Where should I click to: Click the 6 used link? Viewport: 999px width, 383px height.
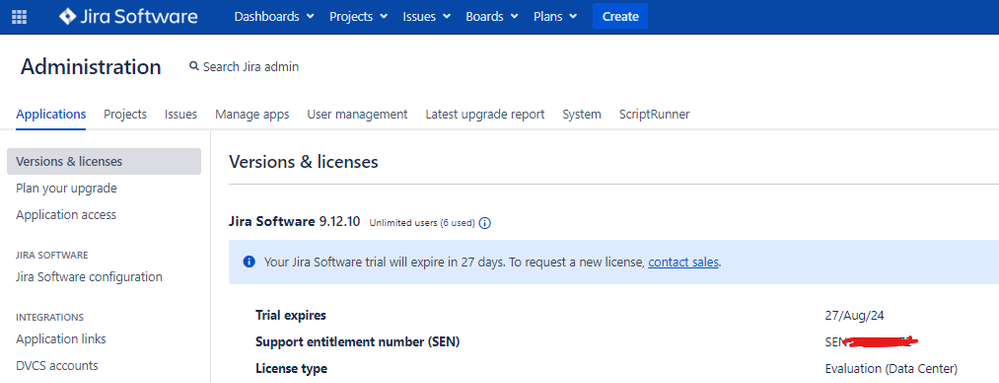(x=457, y=223)
